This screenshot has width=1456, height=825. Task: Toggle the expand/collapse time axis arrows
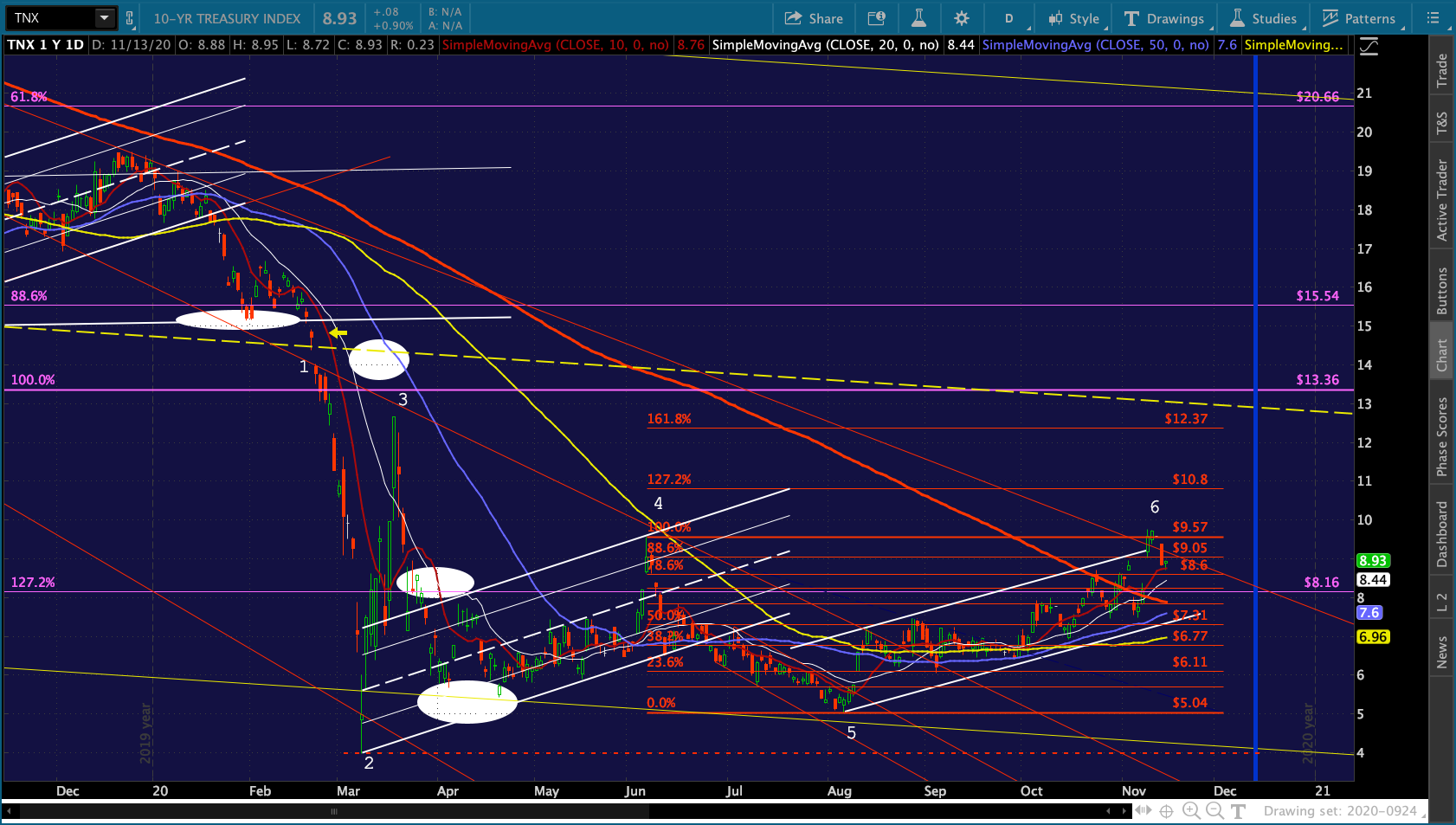tap(1143, 810)
